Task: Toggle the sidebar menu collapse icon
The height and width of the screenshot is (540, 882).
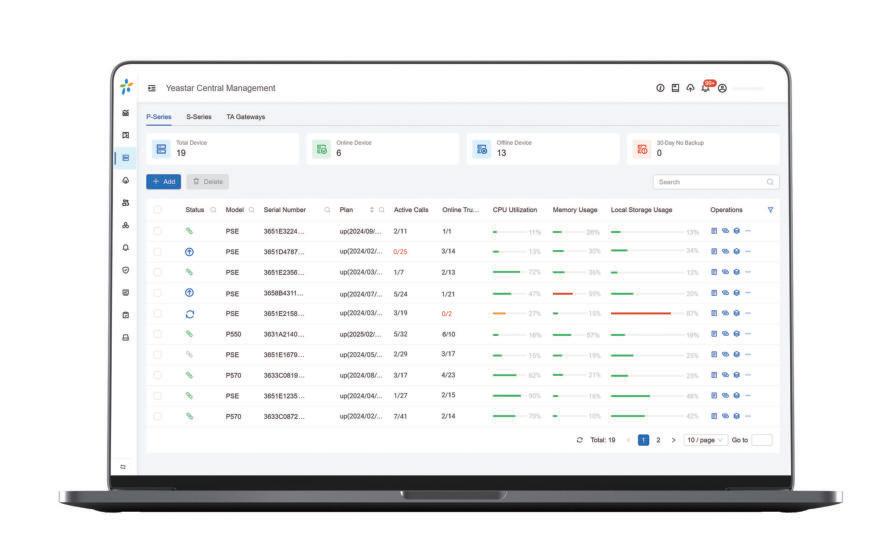Action: click(x=152, y=88)
